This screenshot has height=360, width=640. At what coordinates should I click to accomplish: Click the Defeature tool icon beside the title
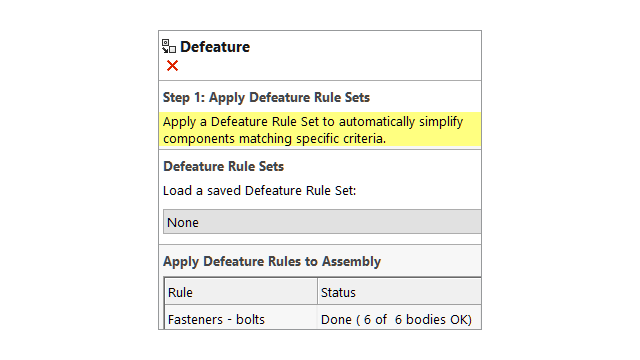click(x=169, y=46)
